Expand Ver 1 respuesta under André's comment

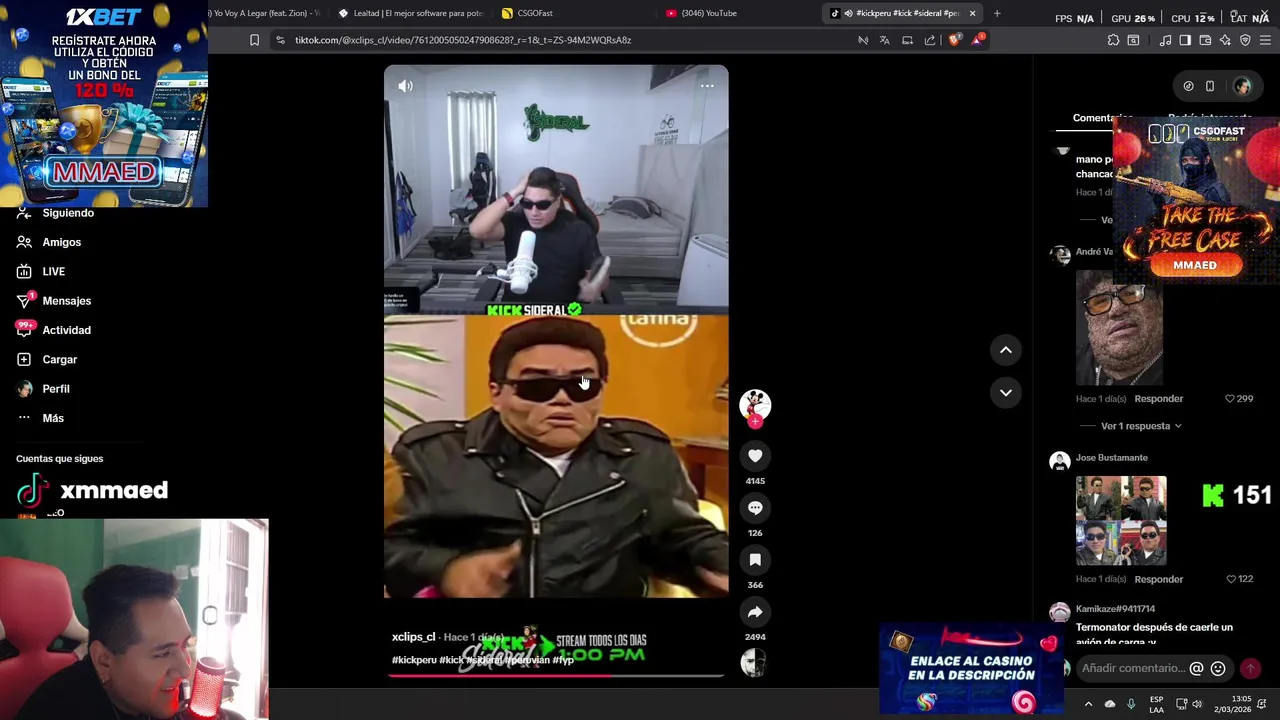pos(1141,426)
